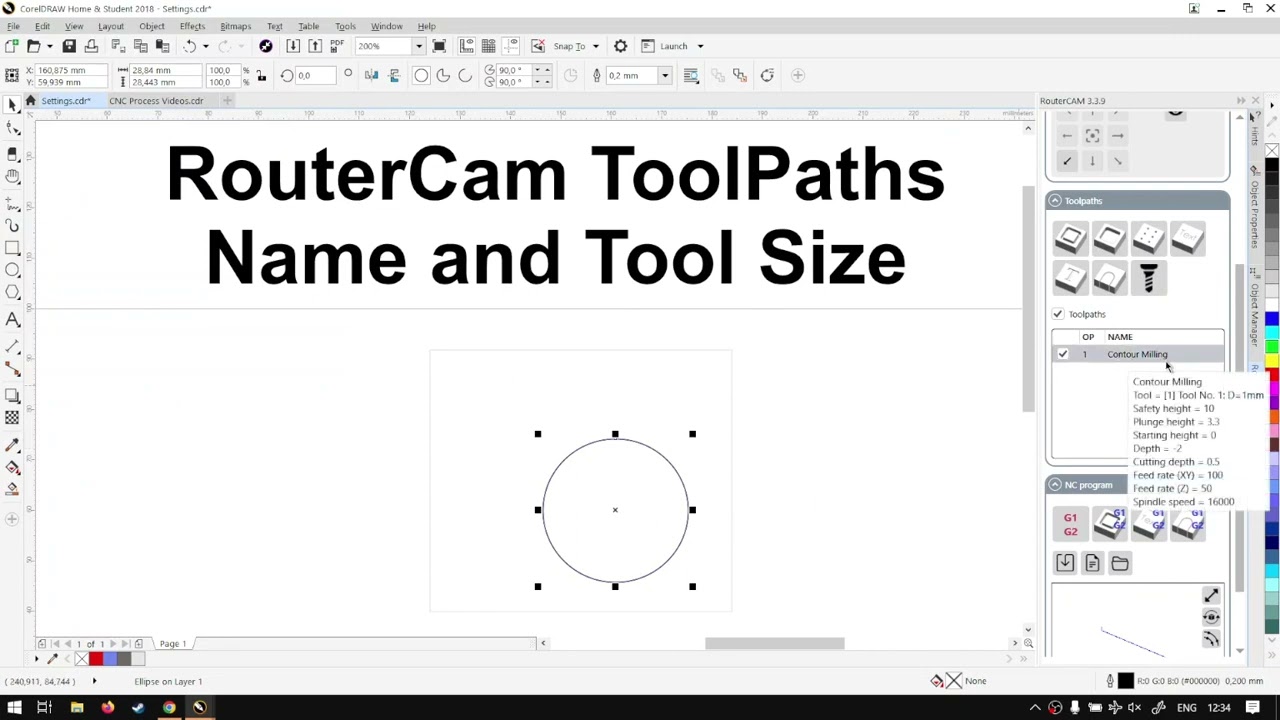Image resolution: width=1280 pixels, height=720 pixels.
Task: Click the arch-shaped toolpath icon
Action: pyautogui.click(x=1109, y=278)
